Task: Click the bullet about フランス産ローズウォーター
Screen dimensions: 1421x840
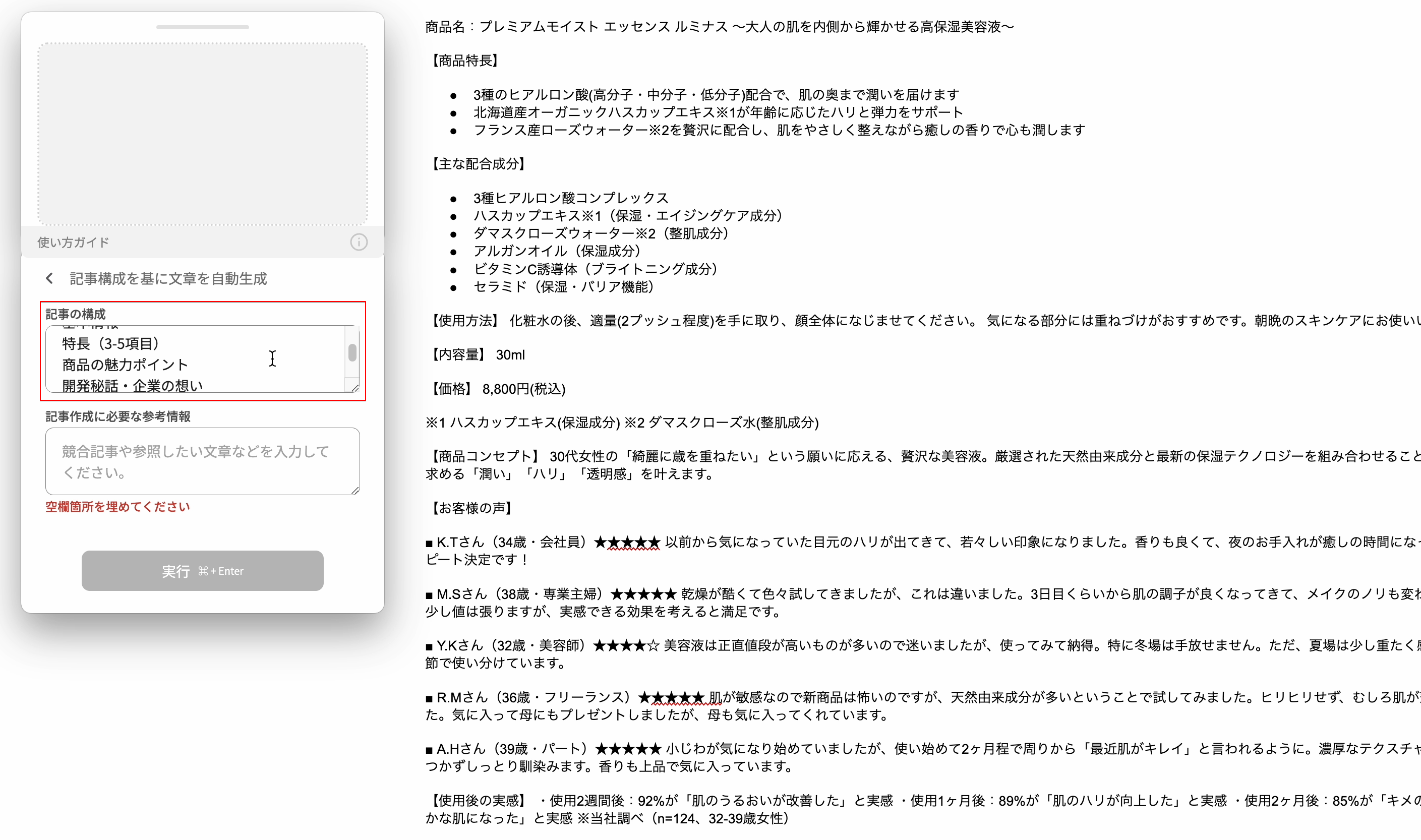Action: pos(780,130)
